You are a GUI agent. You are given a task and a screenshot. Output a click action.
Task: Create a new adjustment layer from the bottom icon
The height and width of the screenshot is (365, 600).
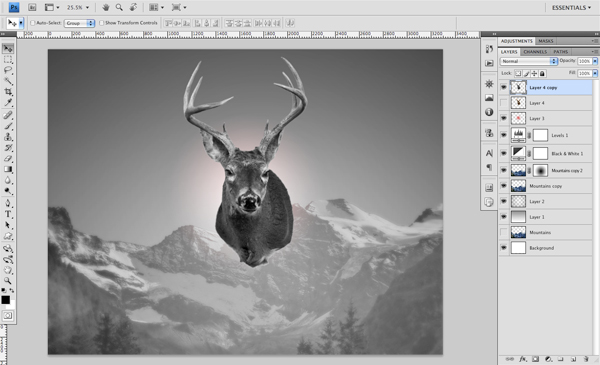(x=548, y=359)
